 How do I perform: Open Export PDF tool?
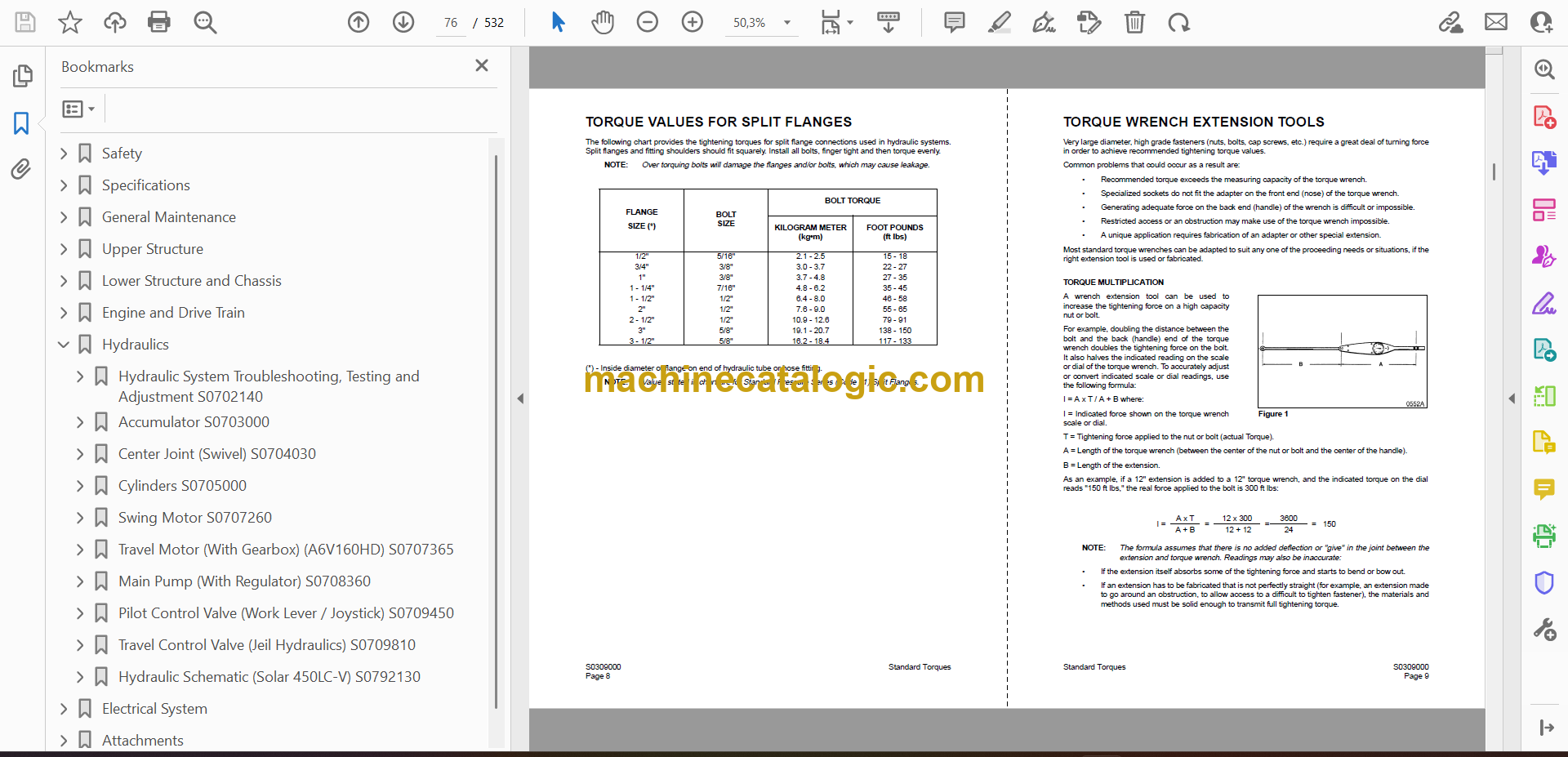(x=1543, y=163)
